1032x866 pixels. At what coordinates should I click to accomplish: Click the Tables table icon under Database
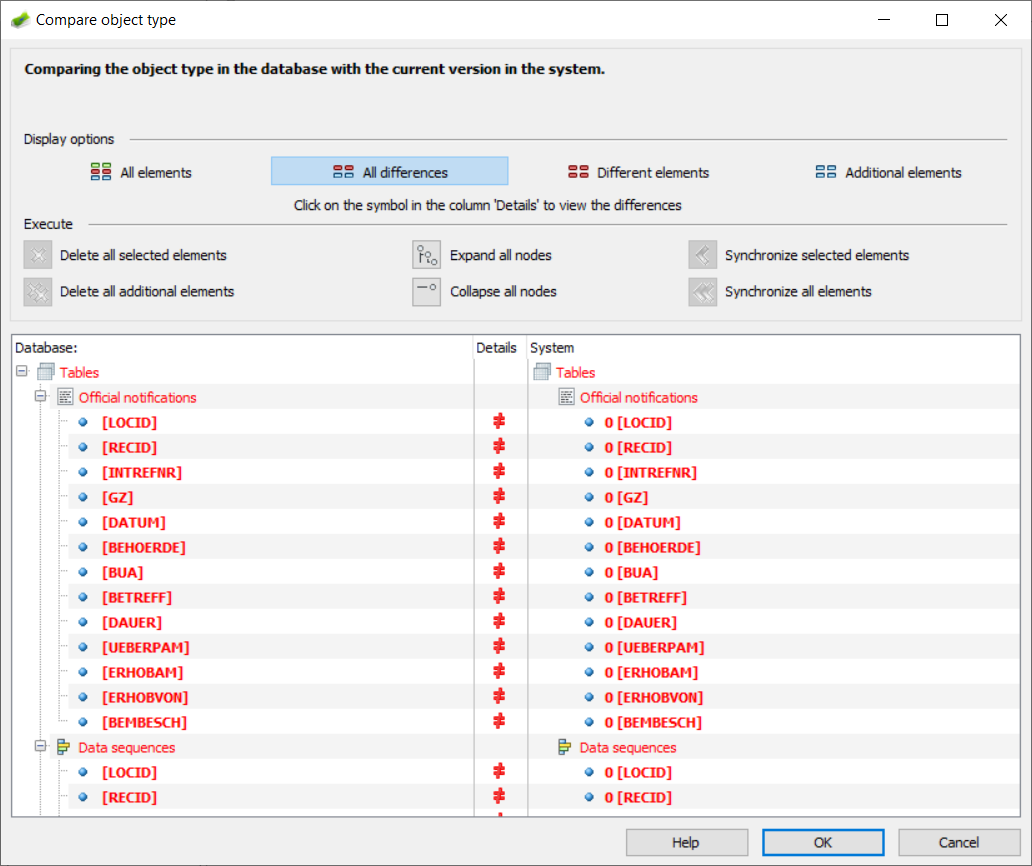click(45, 371)
